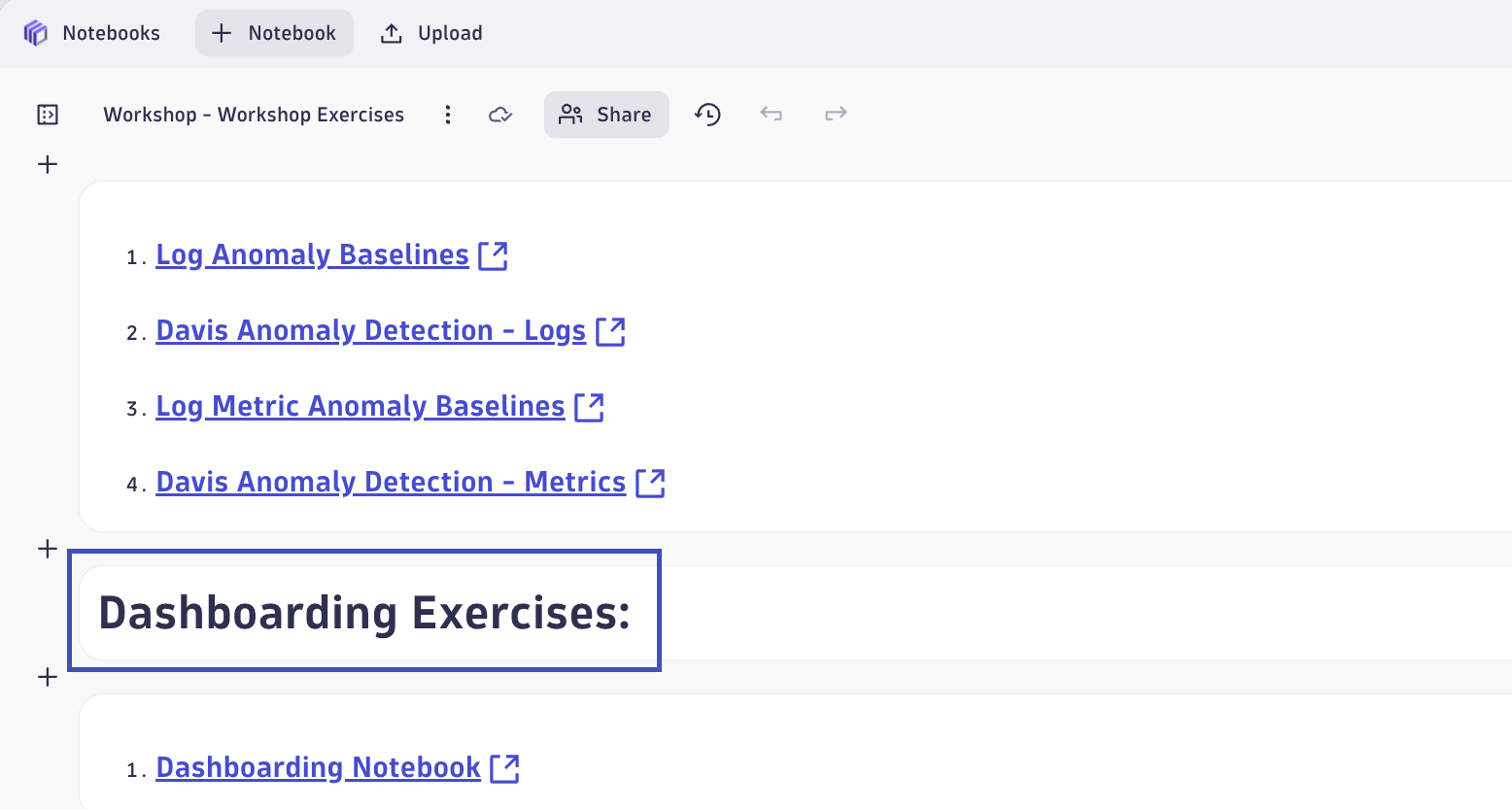Click the cloud saved status icon
This screenshot has width=1512, height=809.
500,115
